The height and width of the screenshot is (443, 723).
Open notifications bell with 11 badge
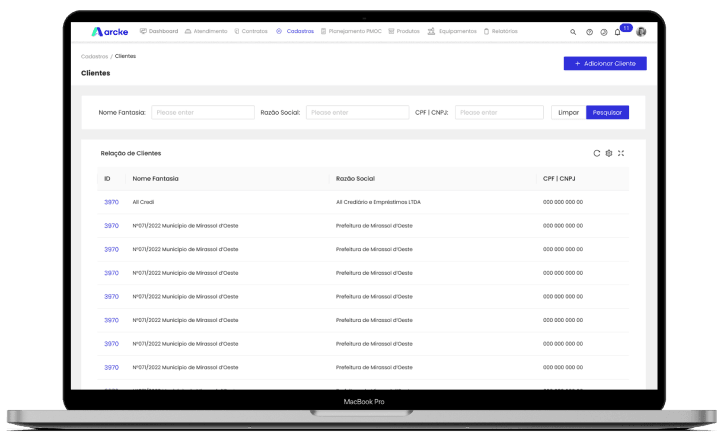pos(618,32)
